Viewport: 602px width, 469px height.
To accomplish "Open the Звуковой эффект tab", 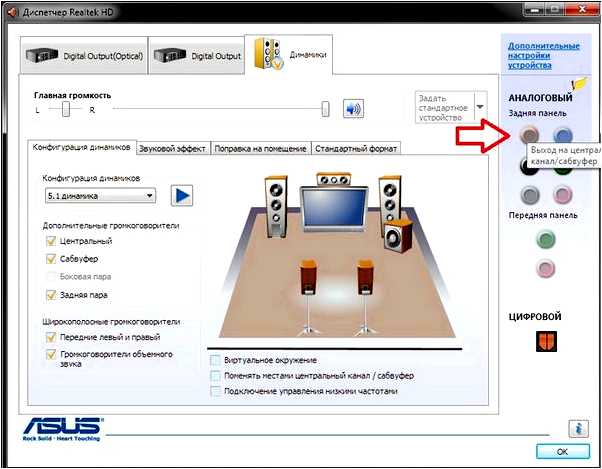I will [x=173, y=149].
